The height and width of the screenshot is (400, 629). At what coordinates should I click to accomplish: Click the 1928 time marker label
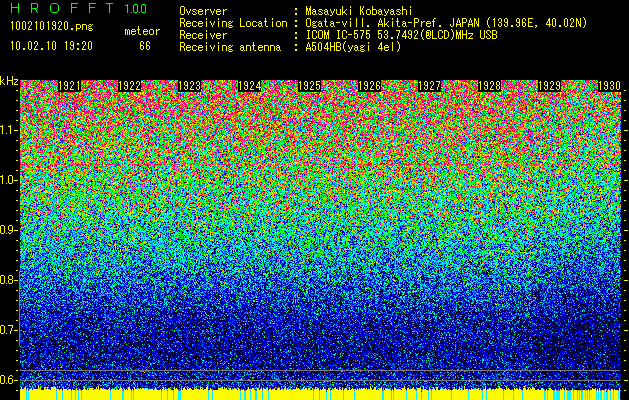[489, 86]
